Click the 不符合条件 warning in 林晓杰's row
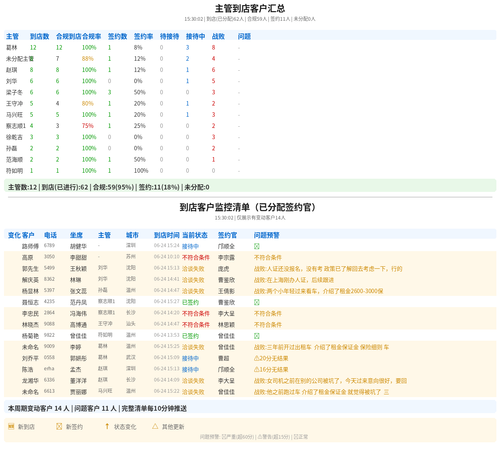The width and height of the screenshot is (500, 459). [x=268, y=325]
